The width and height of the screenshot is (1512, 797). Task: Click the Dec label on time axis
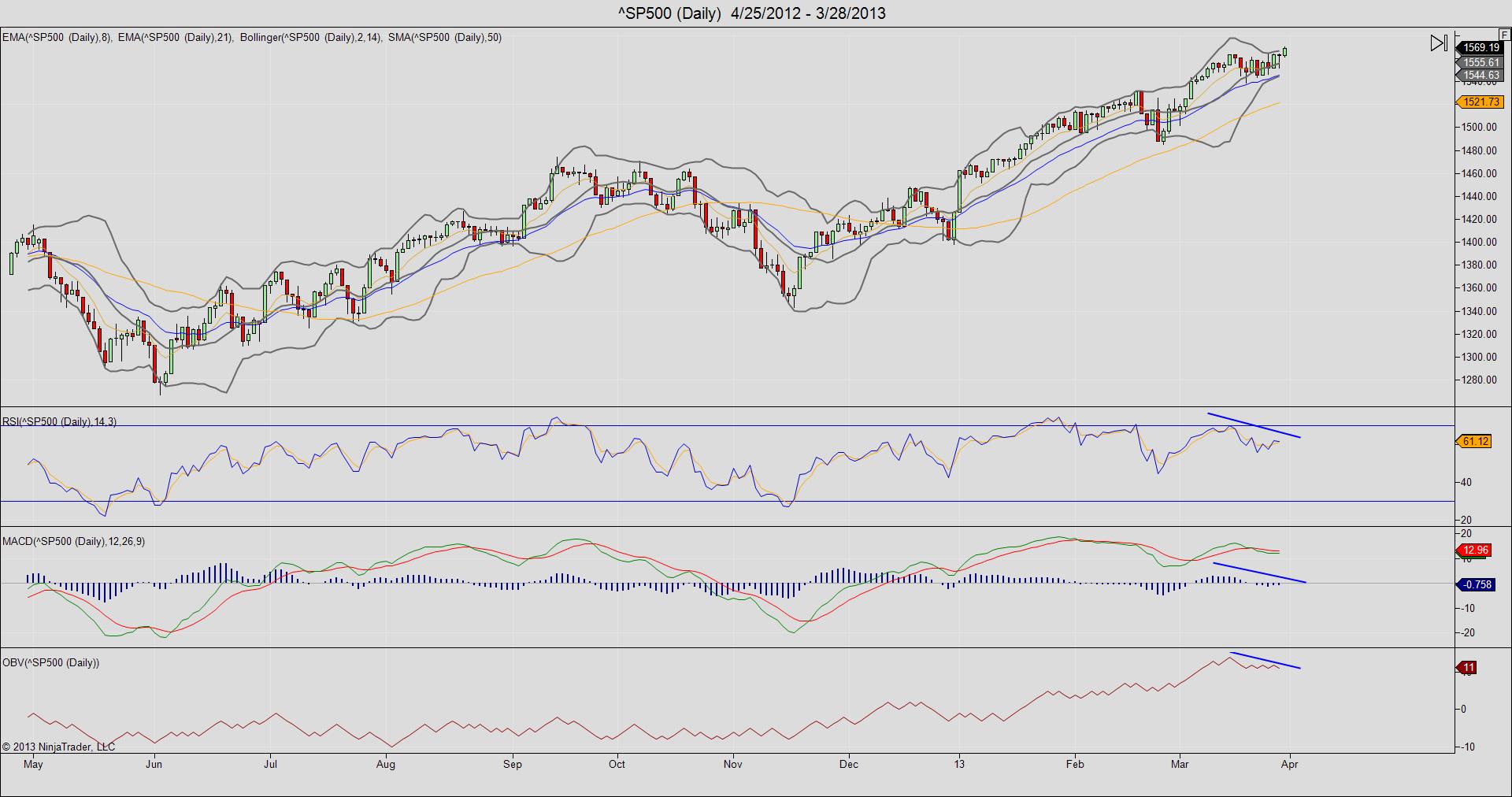[x=849, y=764]
